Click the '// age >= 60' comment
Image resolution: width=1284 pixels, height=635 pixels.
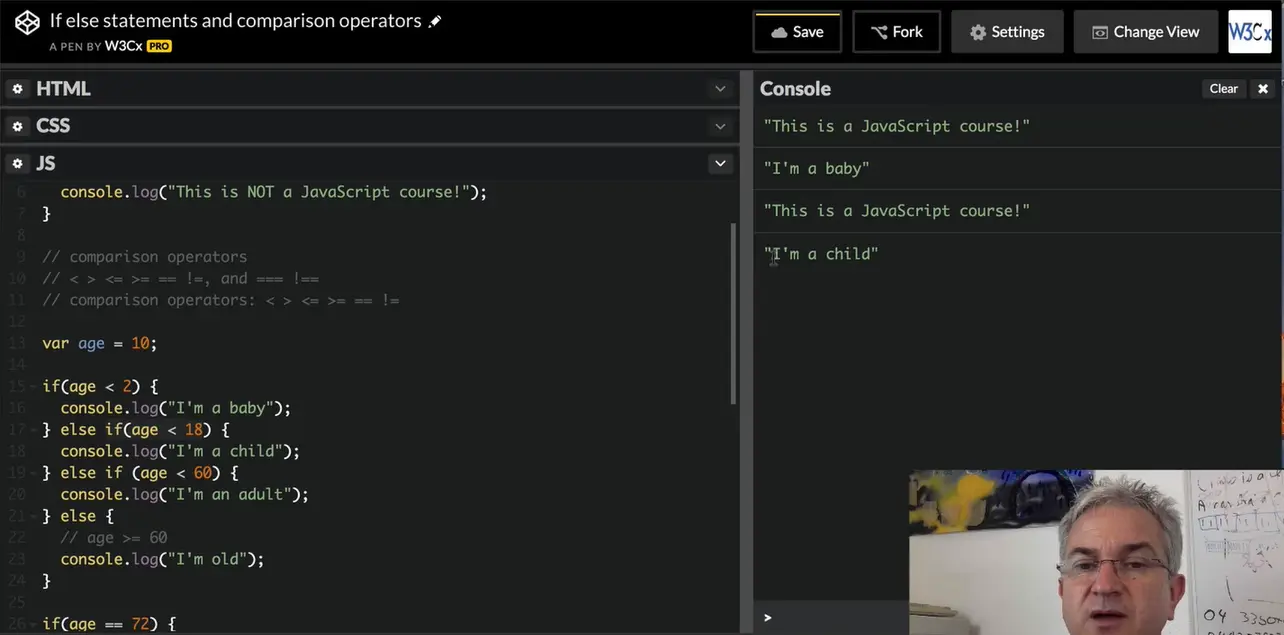click(114, 538)
